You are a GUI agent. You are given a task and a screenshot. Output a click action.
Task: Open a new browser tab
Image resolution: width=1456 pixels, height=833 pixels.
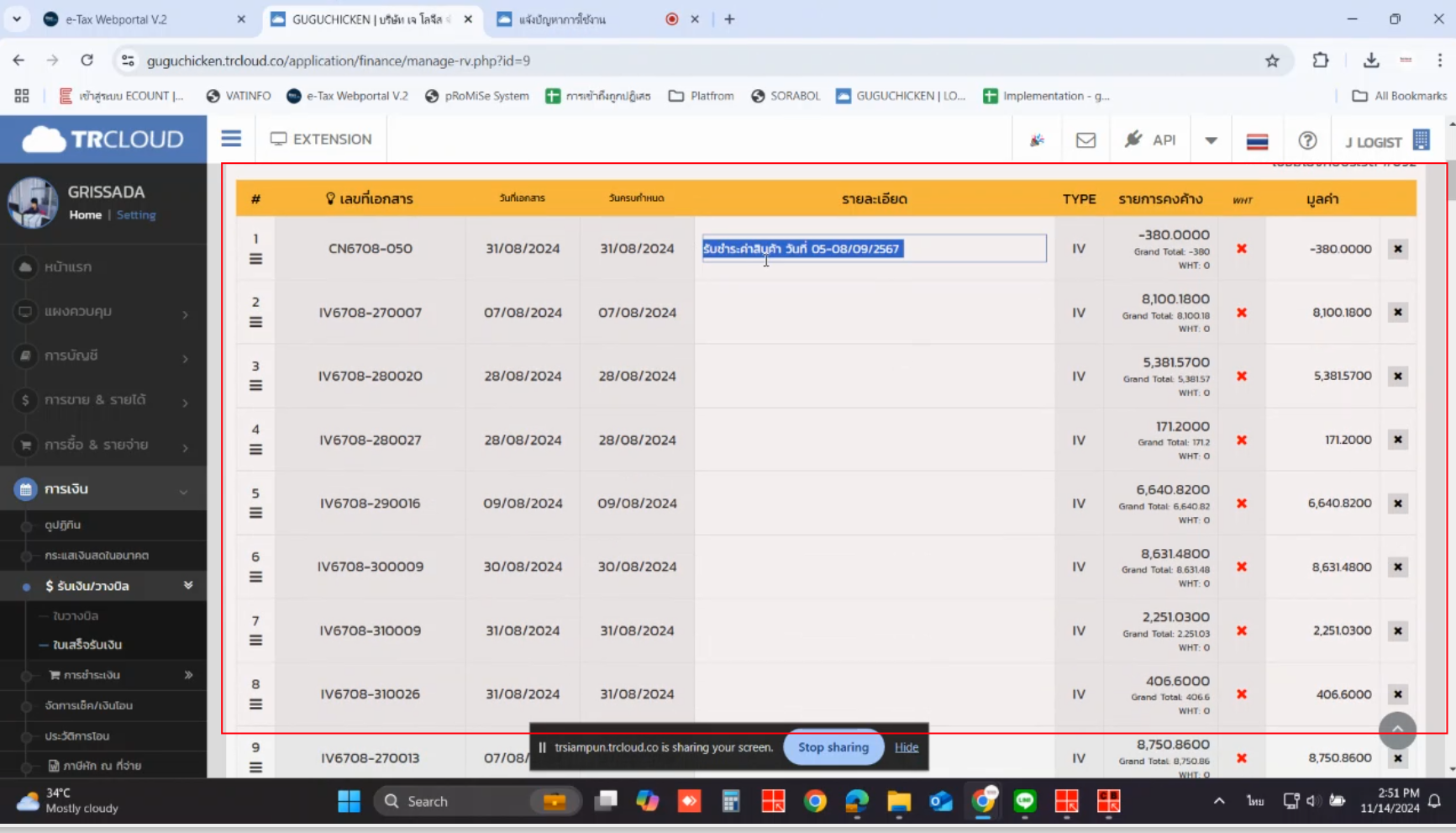coord(729,18)
